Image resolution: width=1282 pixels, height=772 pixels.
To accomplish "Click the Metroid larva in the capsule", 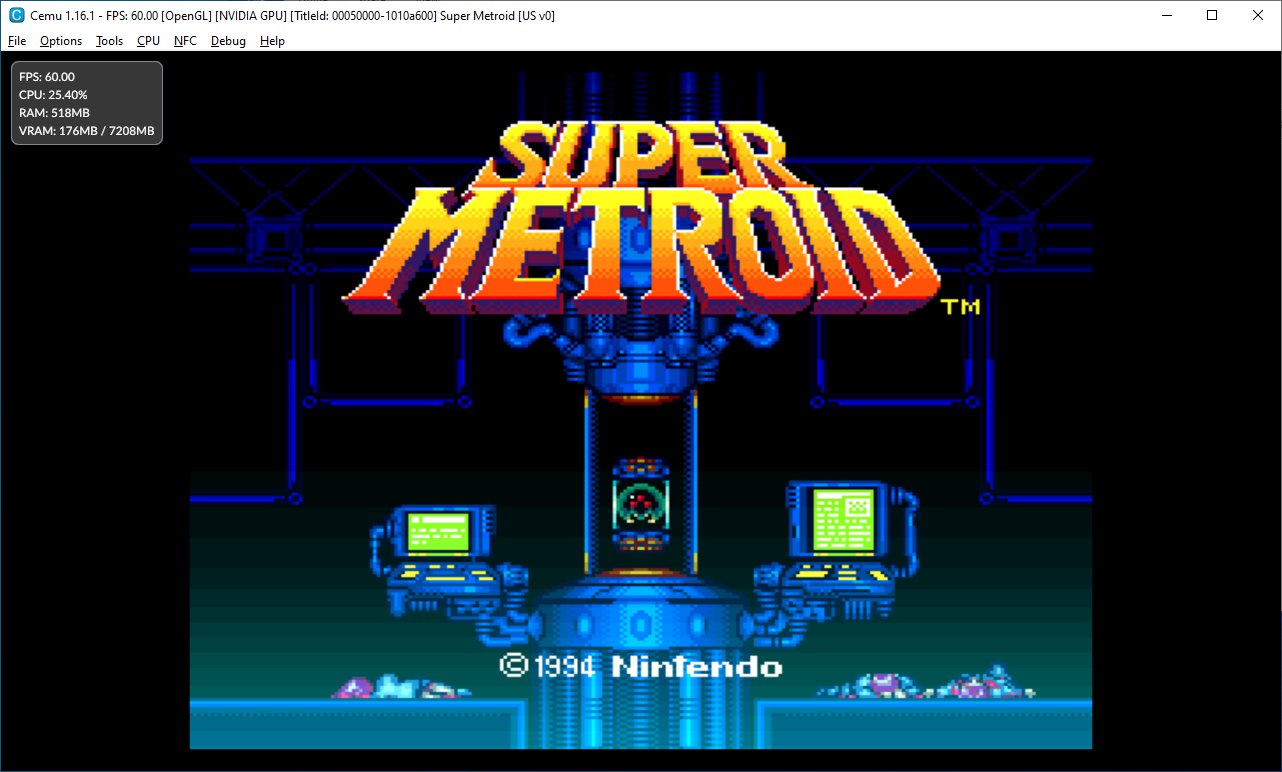I will [x=640, y=502].
